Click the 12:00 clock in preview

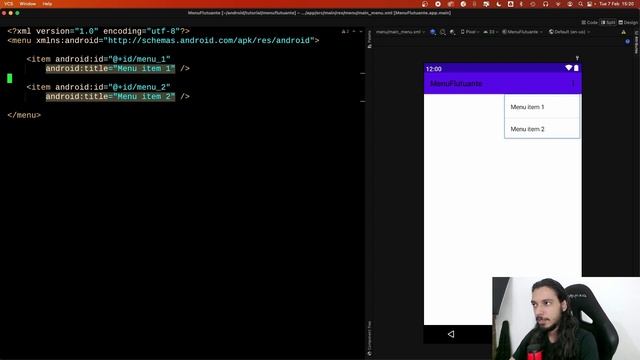(x=433, y=69)
